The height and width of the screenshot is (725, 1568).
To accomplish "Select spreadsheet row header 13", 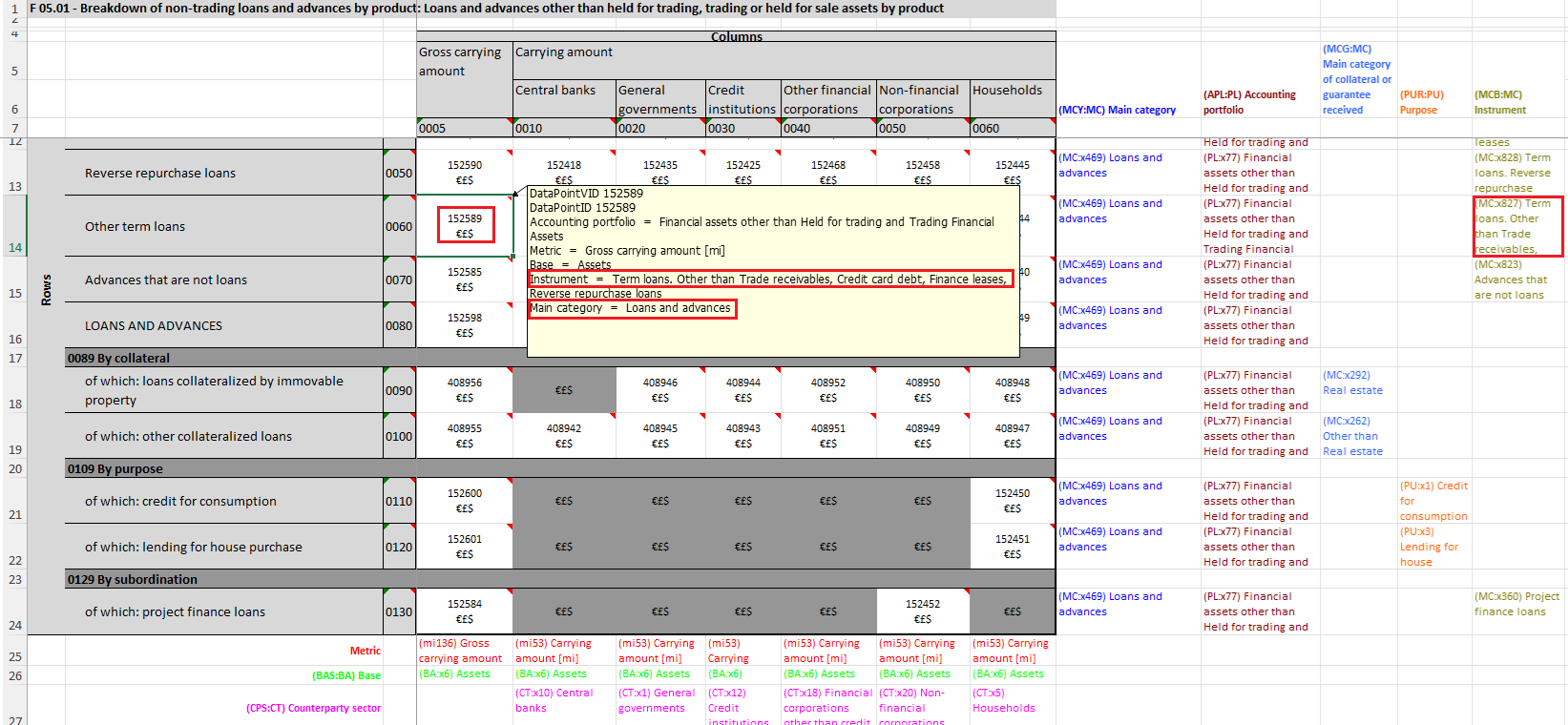I will coord(14,173).
